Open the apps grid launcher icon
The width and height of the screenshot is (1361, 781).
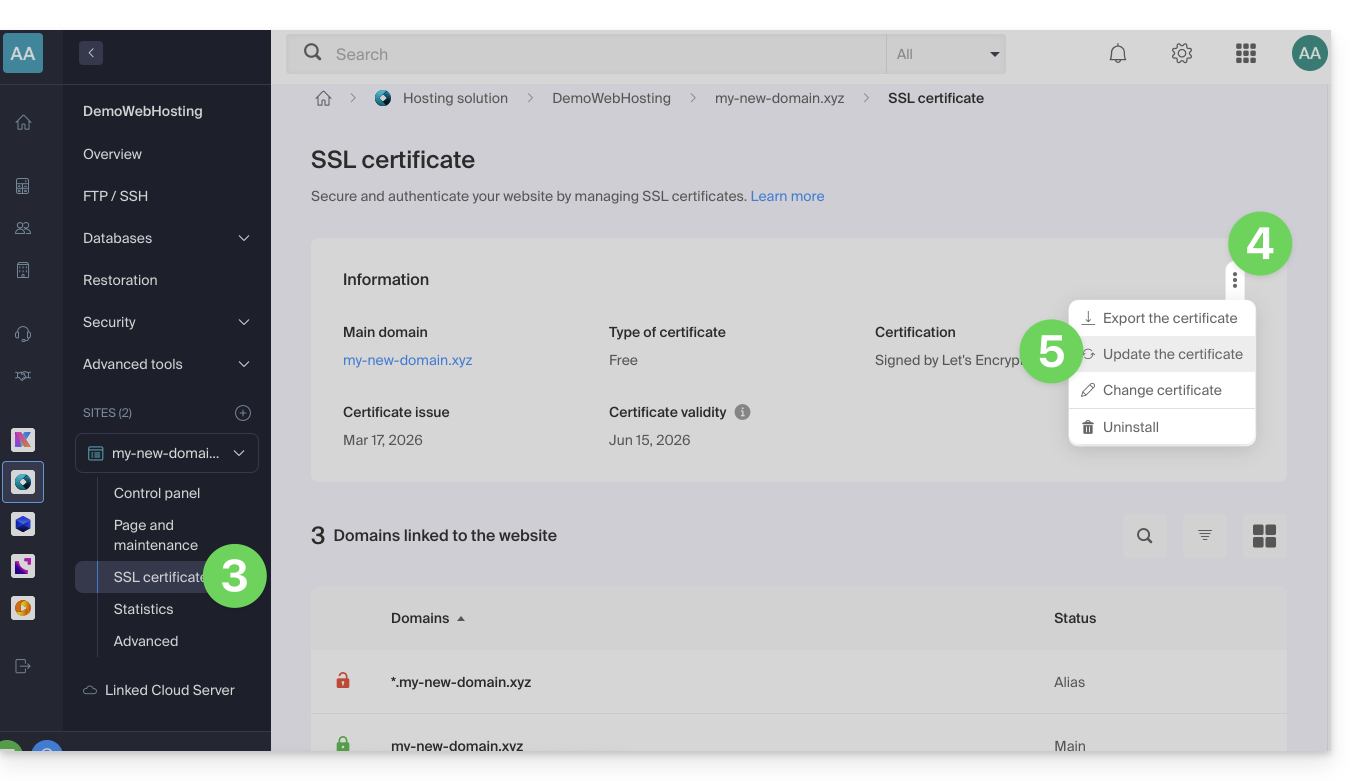tap(1246, 54)
